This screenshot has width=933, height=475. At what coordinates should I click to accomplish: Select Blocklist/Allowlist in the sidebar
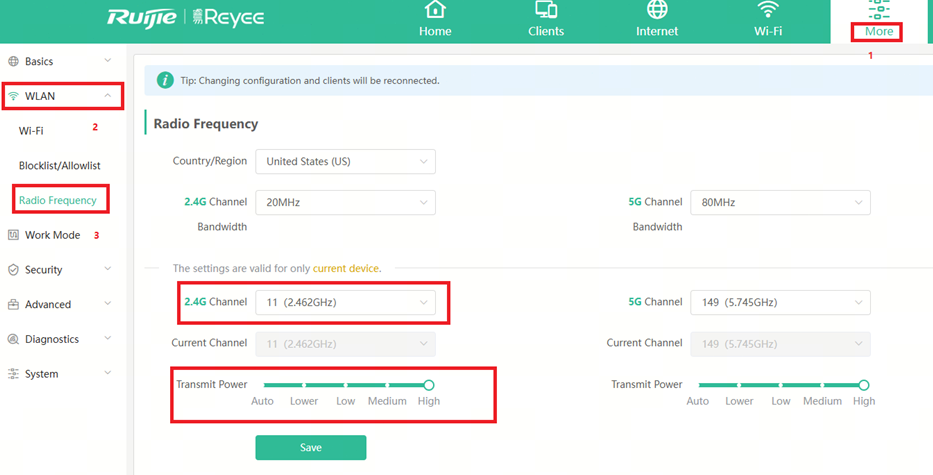60,166
